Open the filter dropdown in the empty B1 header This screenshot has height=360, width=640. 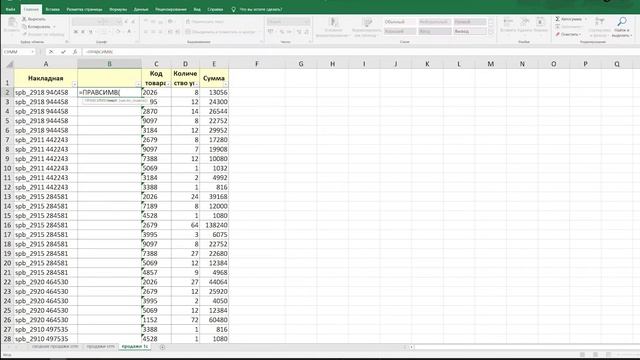(138, 84)
